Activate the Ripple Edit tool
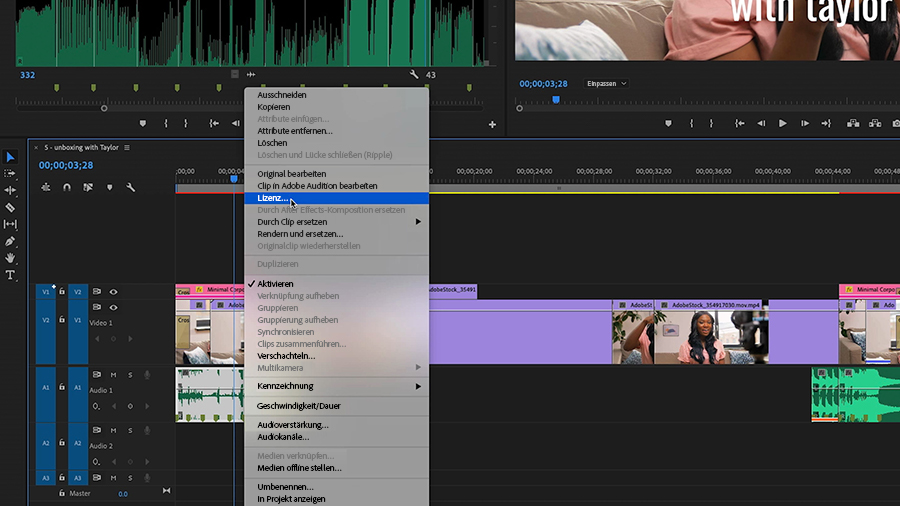The width and height of the screenshot is (900, 506). click(x=10, y=190)
